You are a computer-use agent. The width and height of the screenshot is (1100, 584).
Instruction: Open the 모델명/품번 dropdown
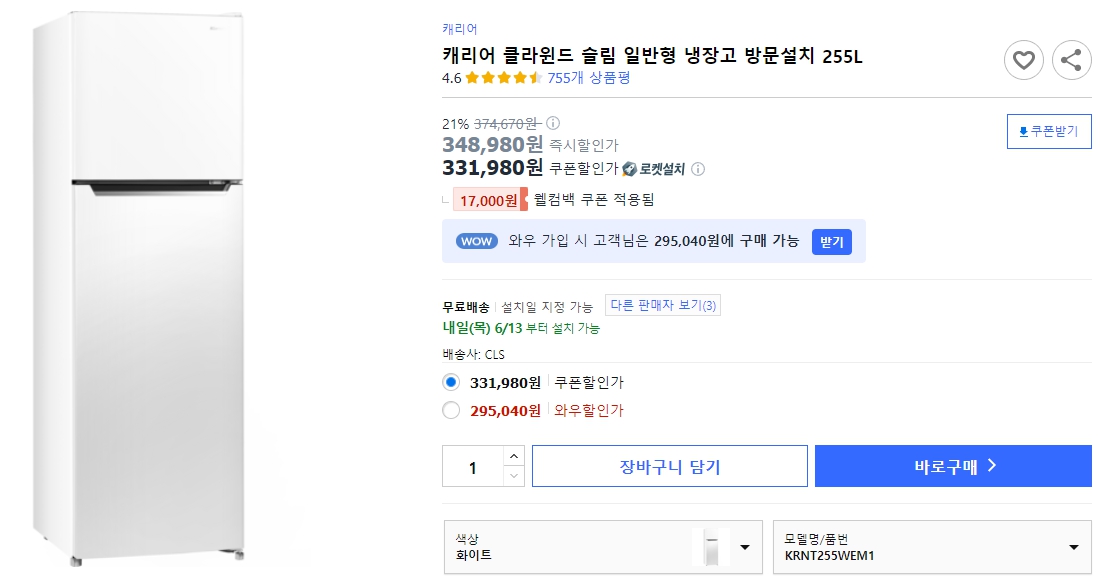pyautogui.click(x=932, y=547)
